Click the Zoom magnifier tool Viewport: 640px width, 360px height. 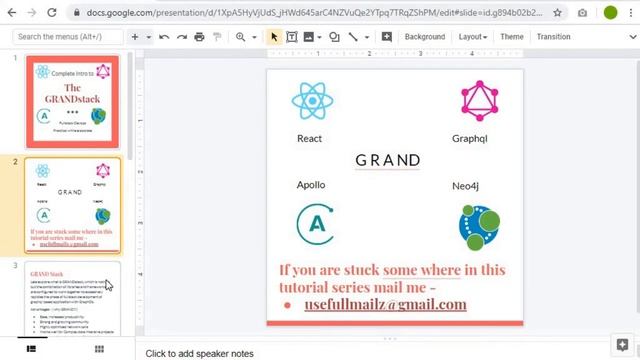tap(240, 37)
